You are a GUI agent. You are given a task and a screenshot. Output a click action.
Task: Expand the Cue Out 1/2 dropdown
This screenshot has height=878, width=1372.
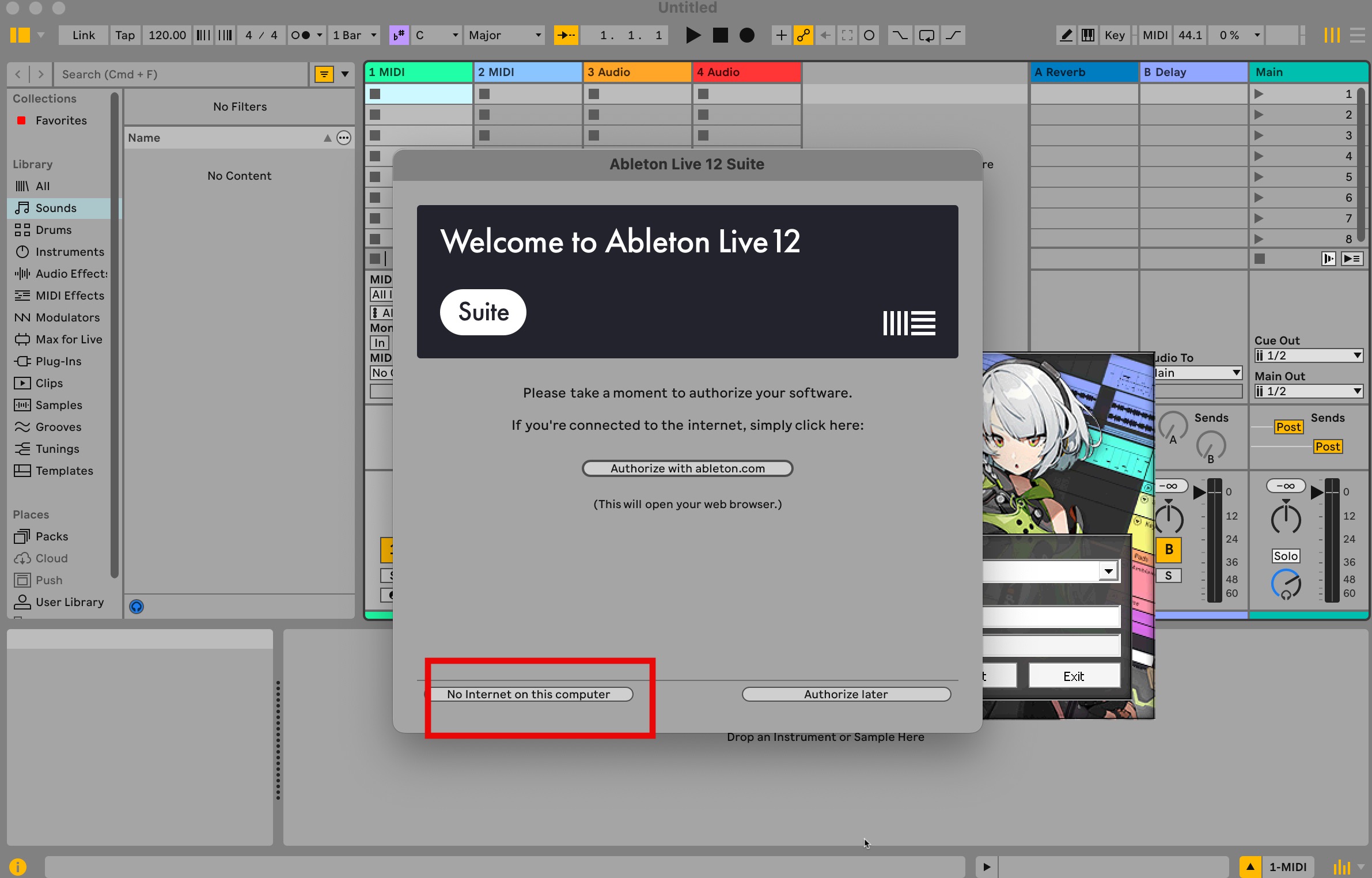point(1308,355)
